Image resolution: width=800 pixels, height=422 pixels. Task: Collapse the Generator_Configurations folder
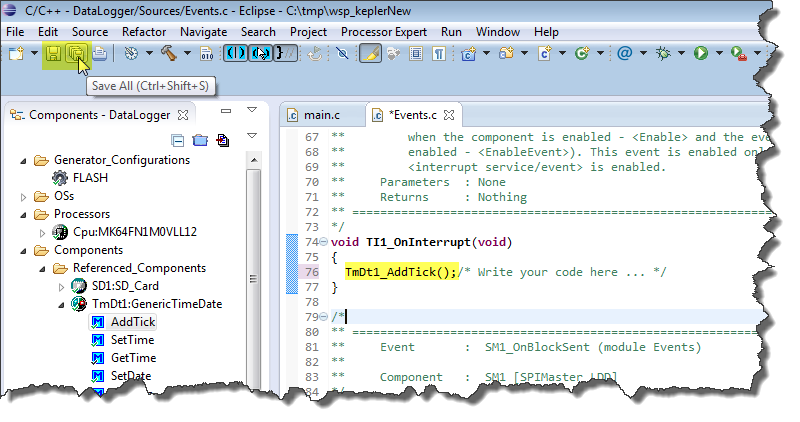[25, 160]
